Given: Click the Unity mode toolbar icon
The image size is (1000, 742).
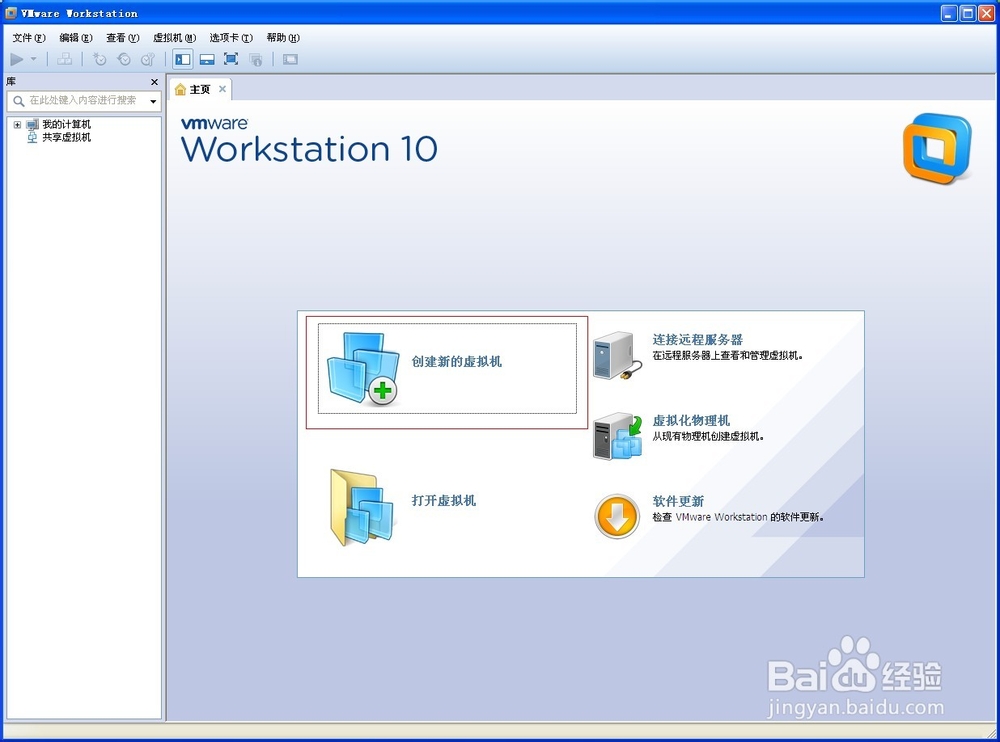Looking at the screenshot, I should coord(256,59).
